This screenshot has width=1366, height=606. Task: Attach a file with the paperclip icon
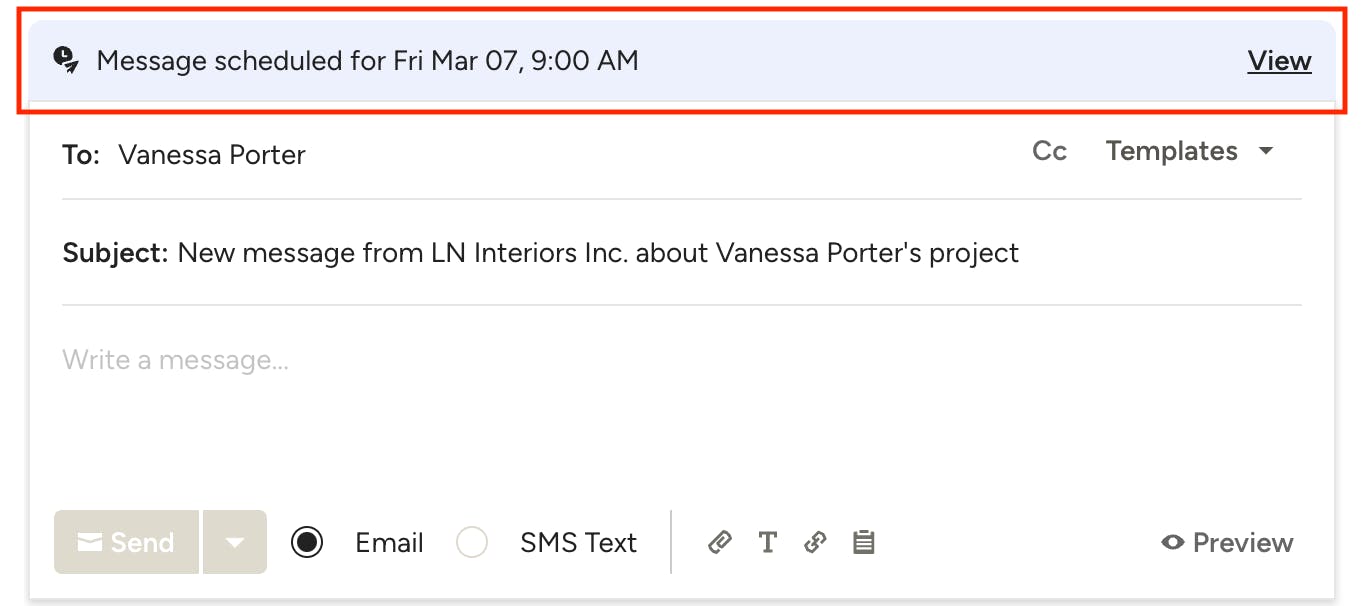point(719,543)
